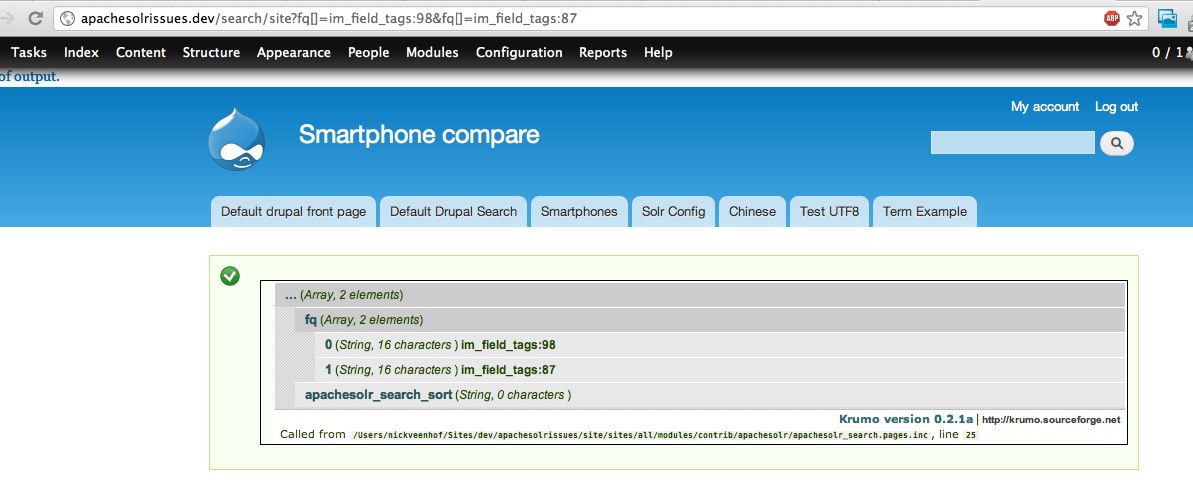Click the Log out link
This screenshot has width=1193, height=494.
(x=1116, y=107)
